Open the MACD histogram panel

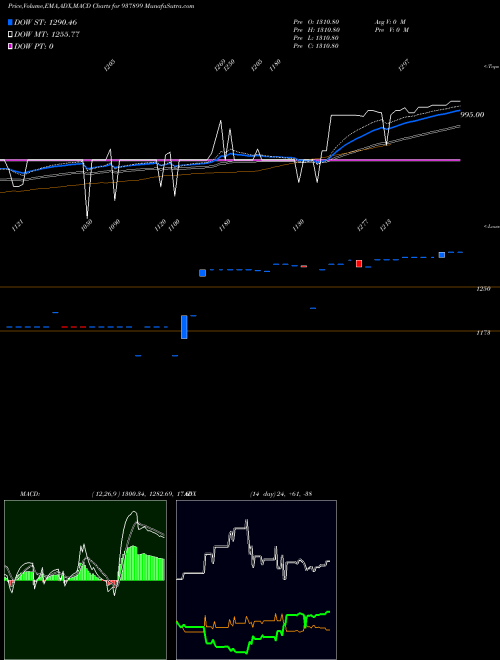[85, 580]
